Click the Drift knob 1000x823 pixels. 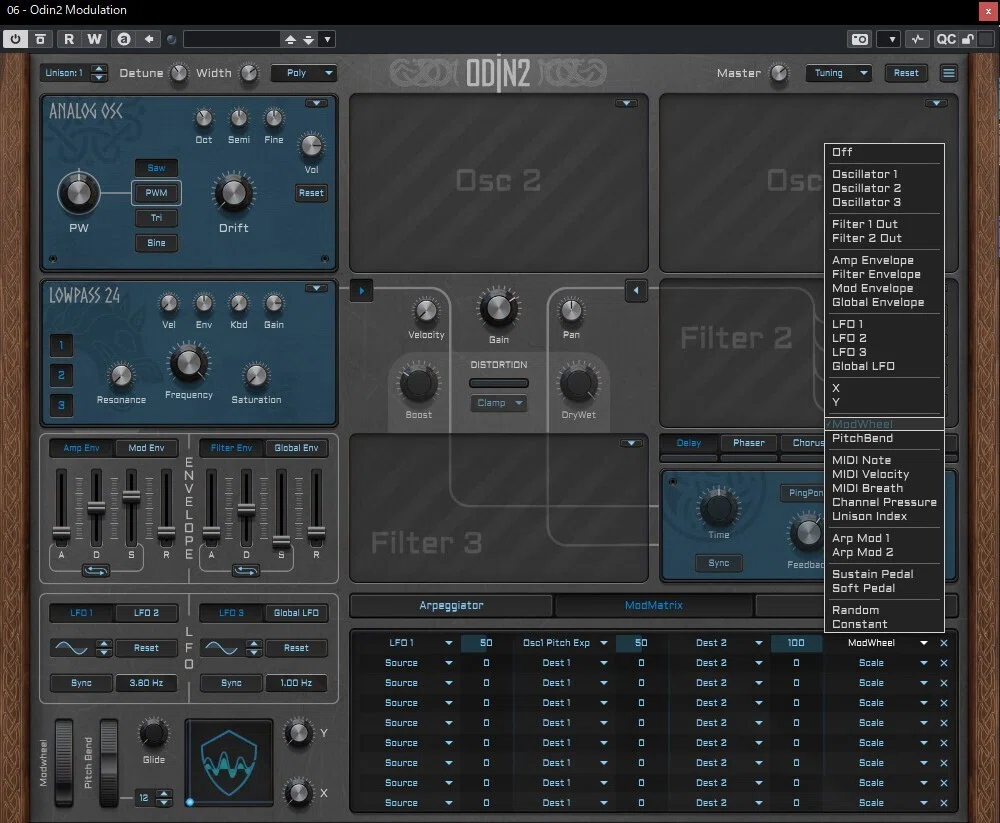pos(233,193)
